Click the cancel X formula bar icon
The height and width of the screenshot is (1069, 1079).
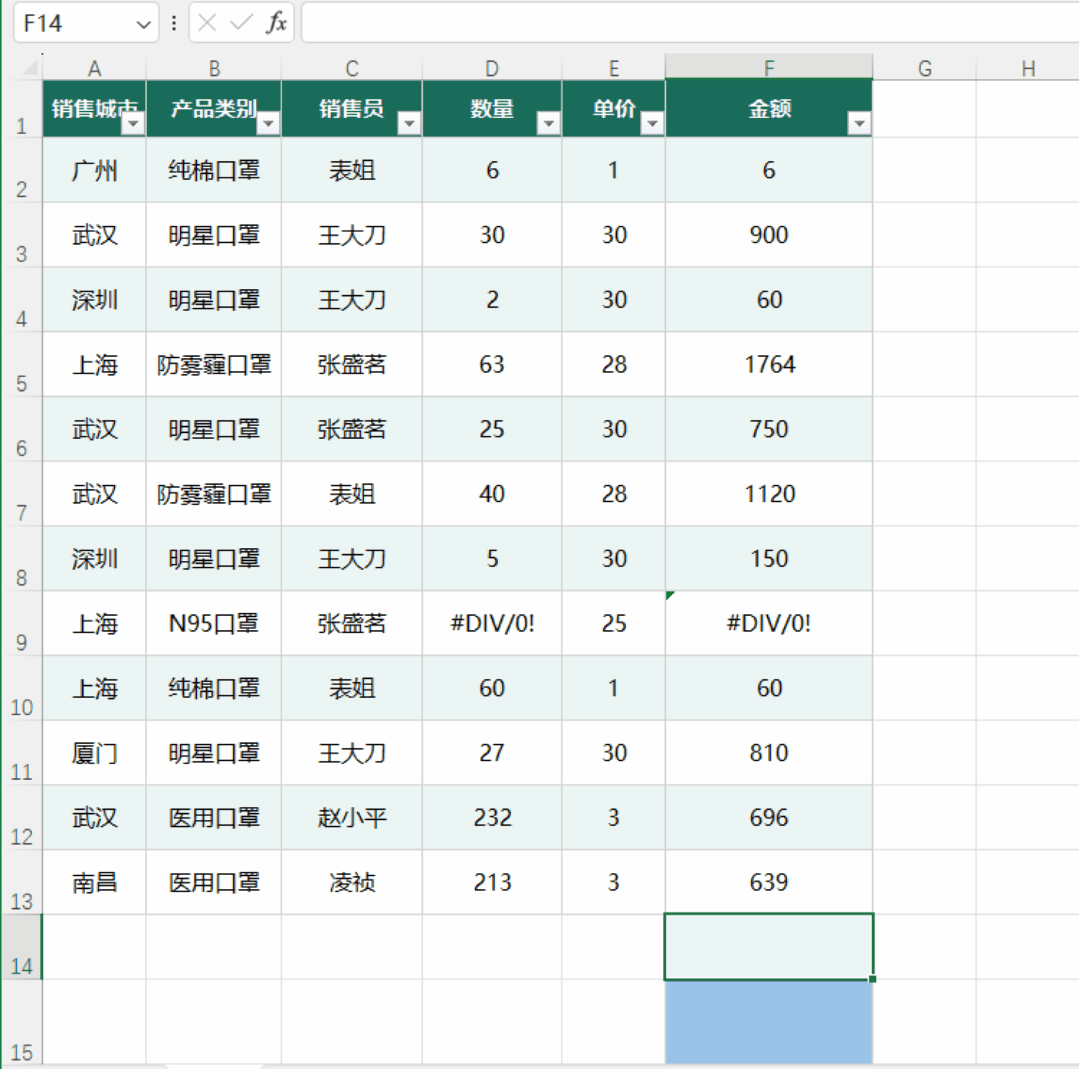click(x=207, y=23)
